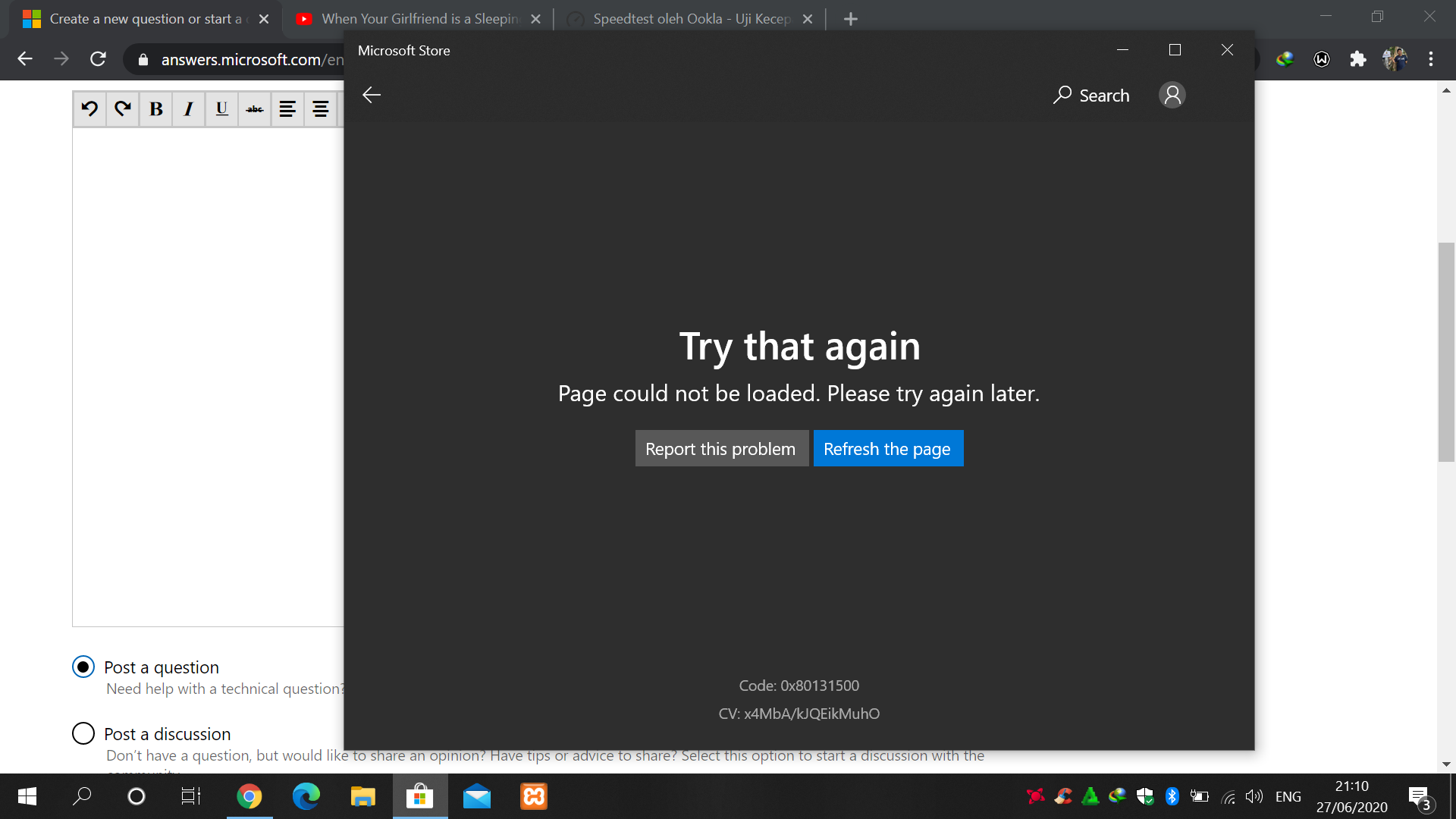Open Search in the Microsoft Store
Image resolution: width=1456 pixels, height=819 pixels.
[1090, 95]
